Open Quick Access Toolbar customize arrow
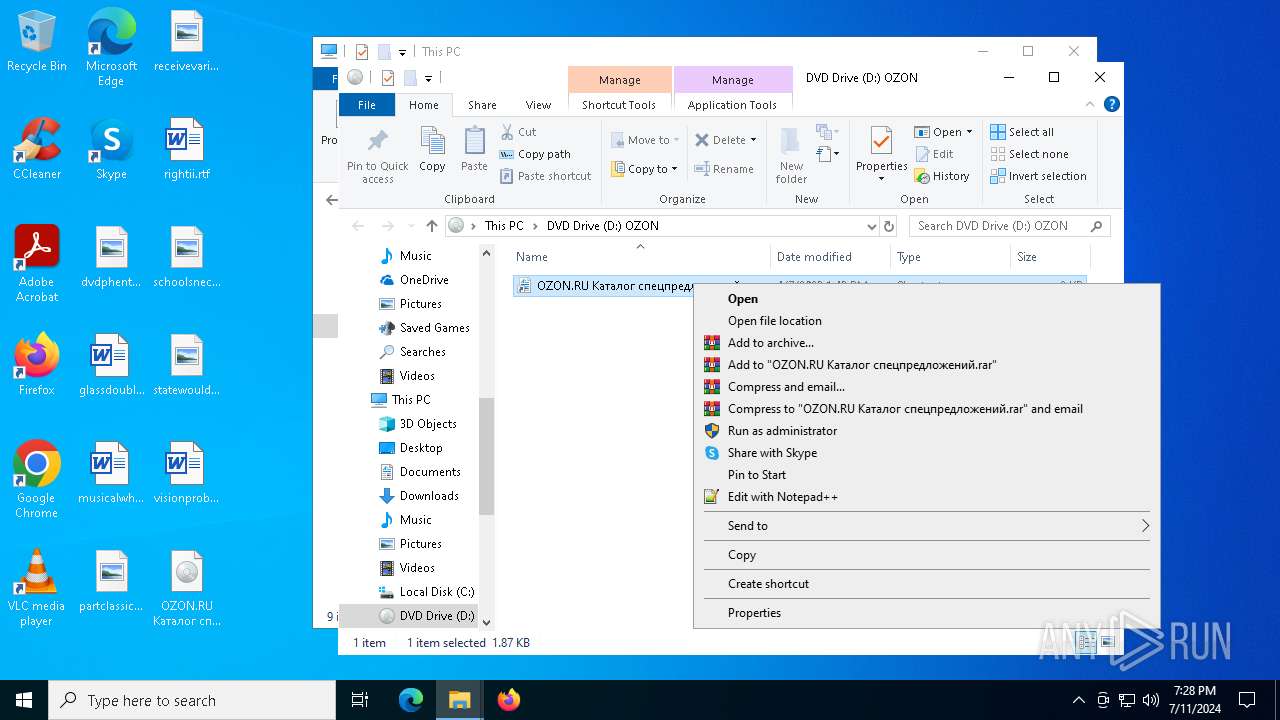 [428, 78]
